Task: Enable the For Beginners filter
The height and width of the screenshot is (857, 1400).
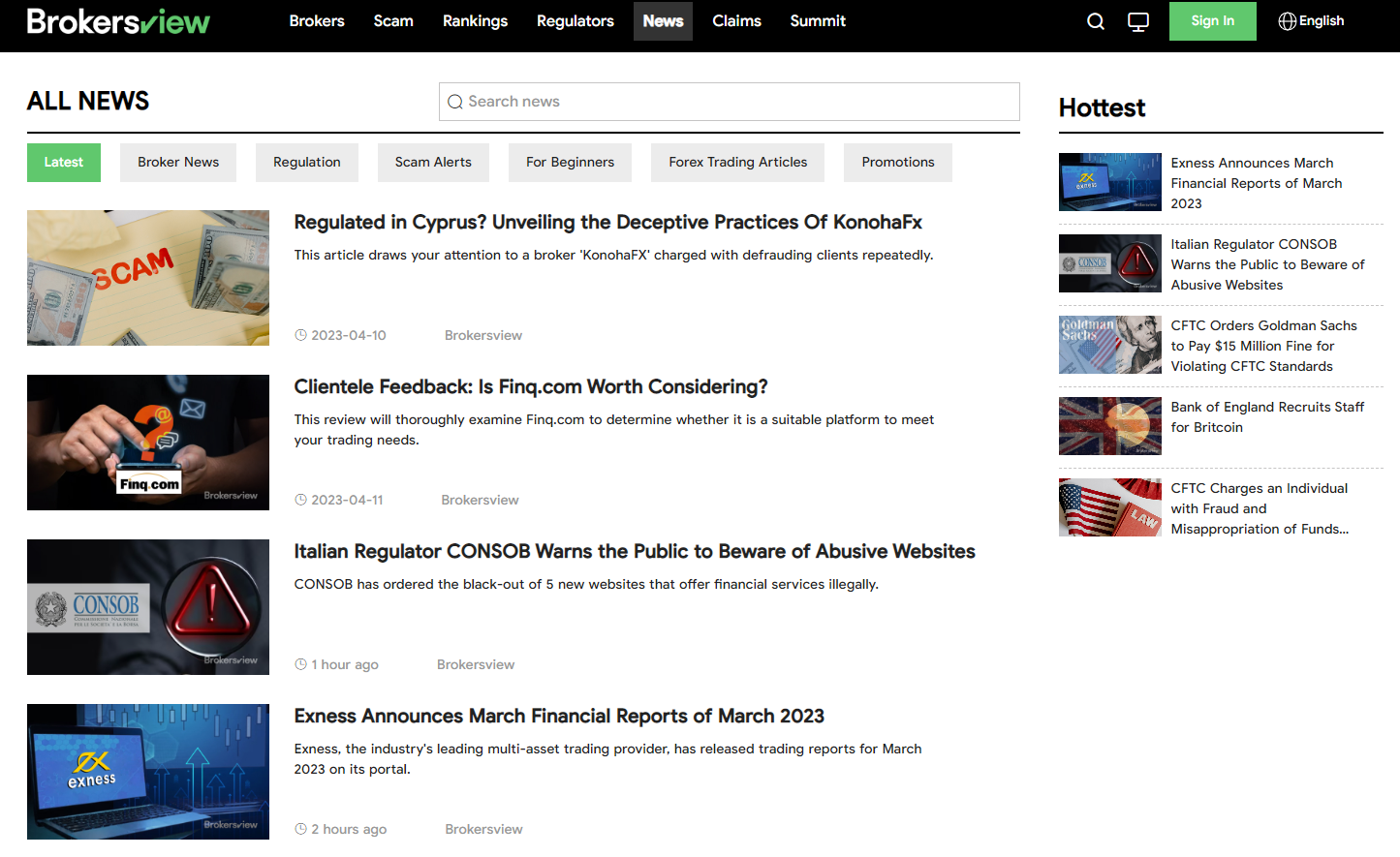Action: tap(570, 162)
